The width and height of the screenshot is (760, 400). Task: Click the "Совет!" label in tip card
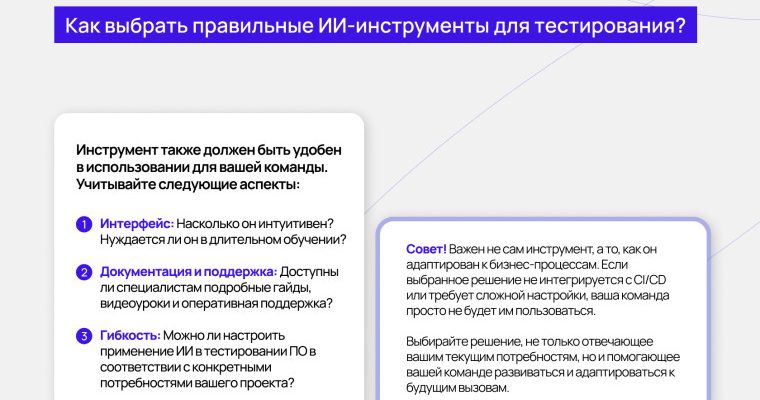tap(427, 249)
